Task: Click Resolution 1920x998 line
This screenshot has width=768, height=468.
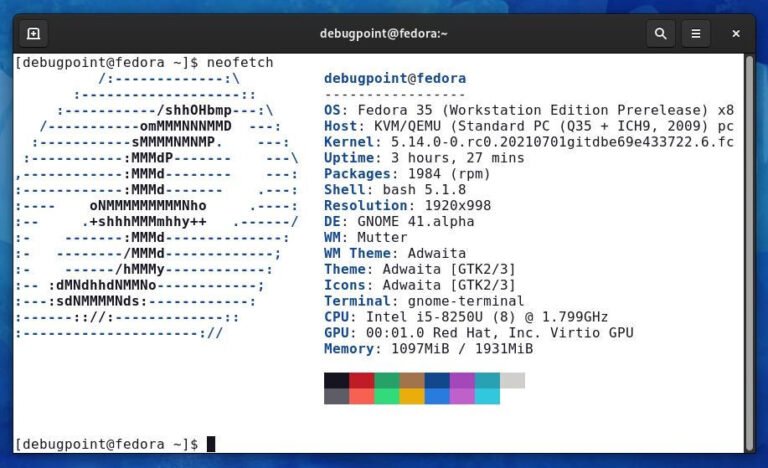Action: (407, 205)
